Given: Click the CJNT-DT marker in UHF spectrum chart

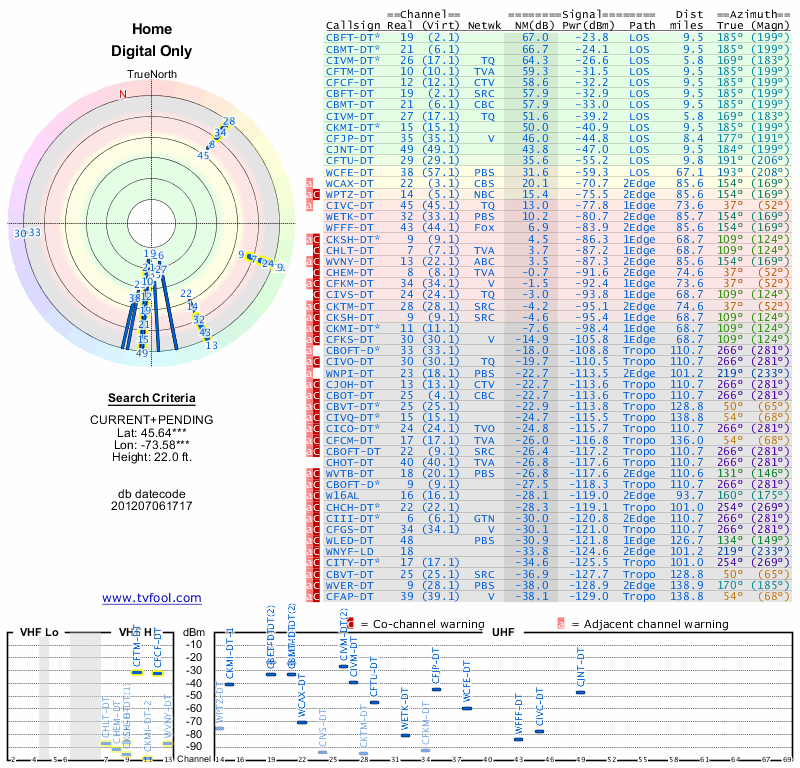Looking at the screenshot, I should click(x=580, y=692).
